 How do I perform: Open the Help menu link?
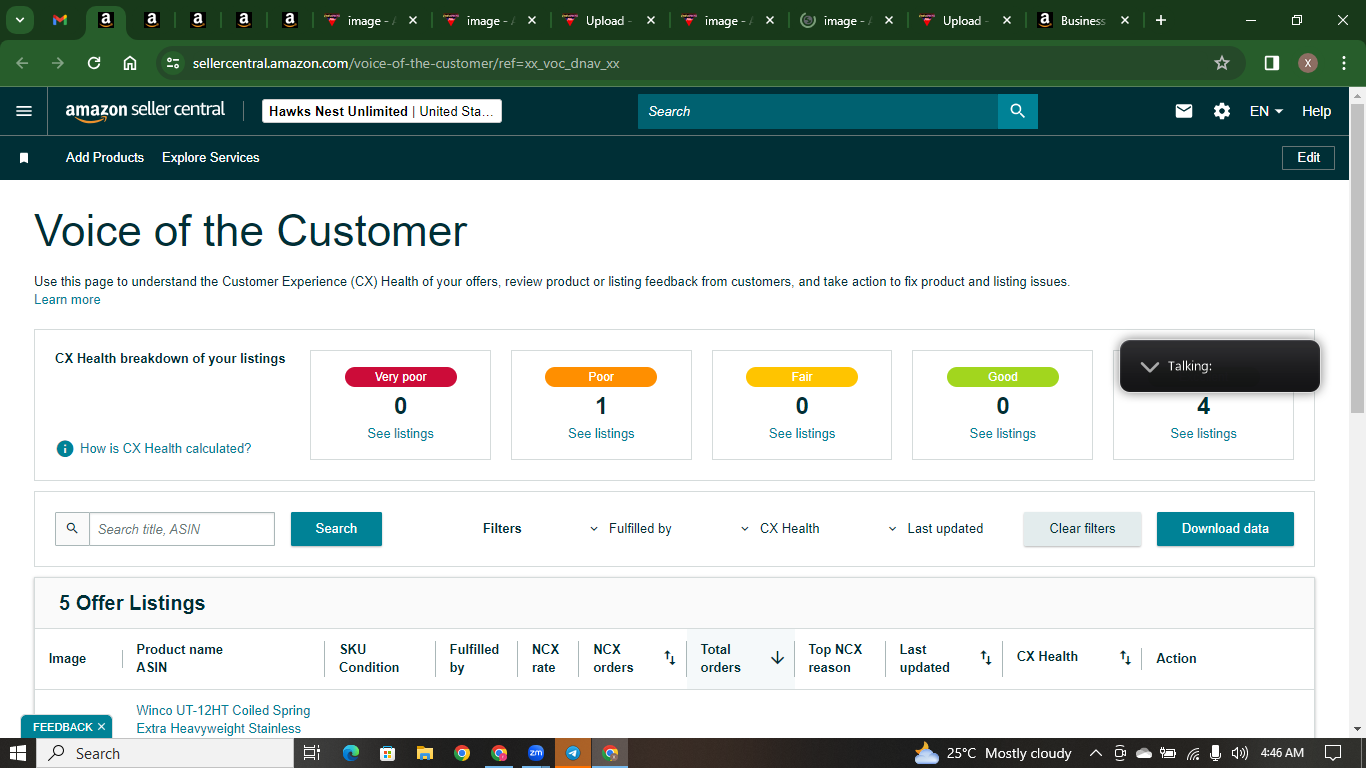pos(1316,111)
